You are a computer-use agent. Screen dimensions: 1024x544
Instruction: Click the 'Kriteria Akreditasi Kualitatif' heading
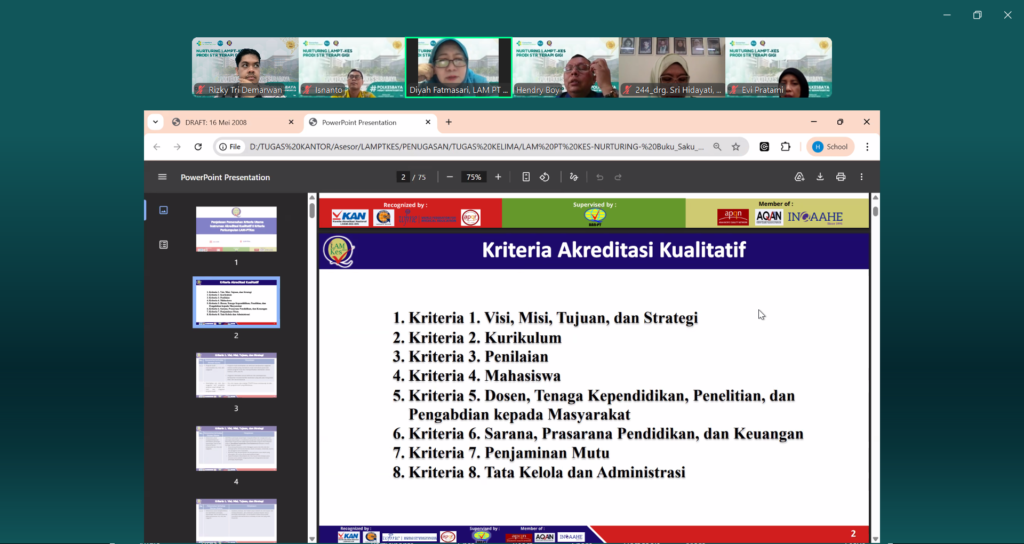(x=614, y=250)
